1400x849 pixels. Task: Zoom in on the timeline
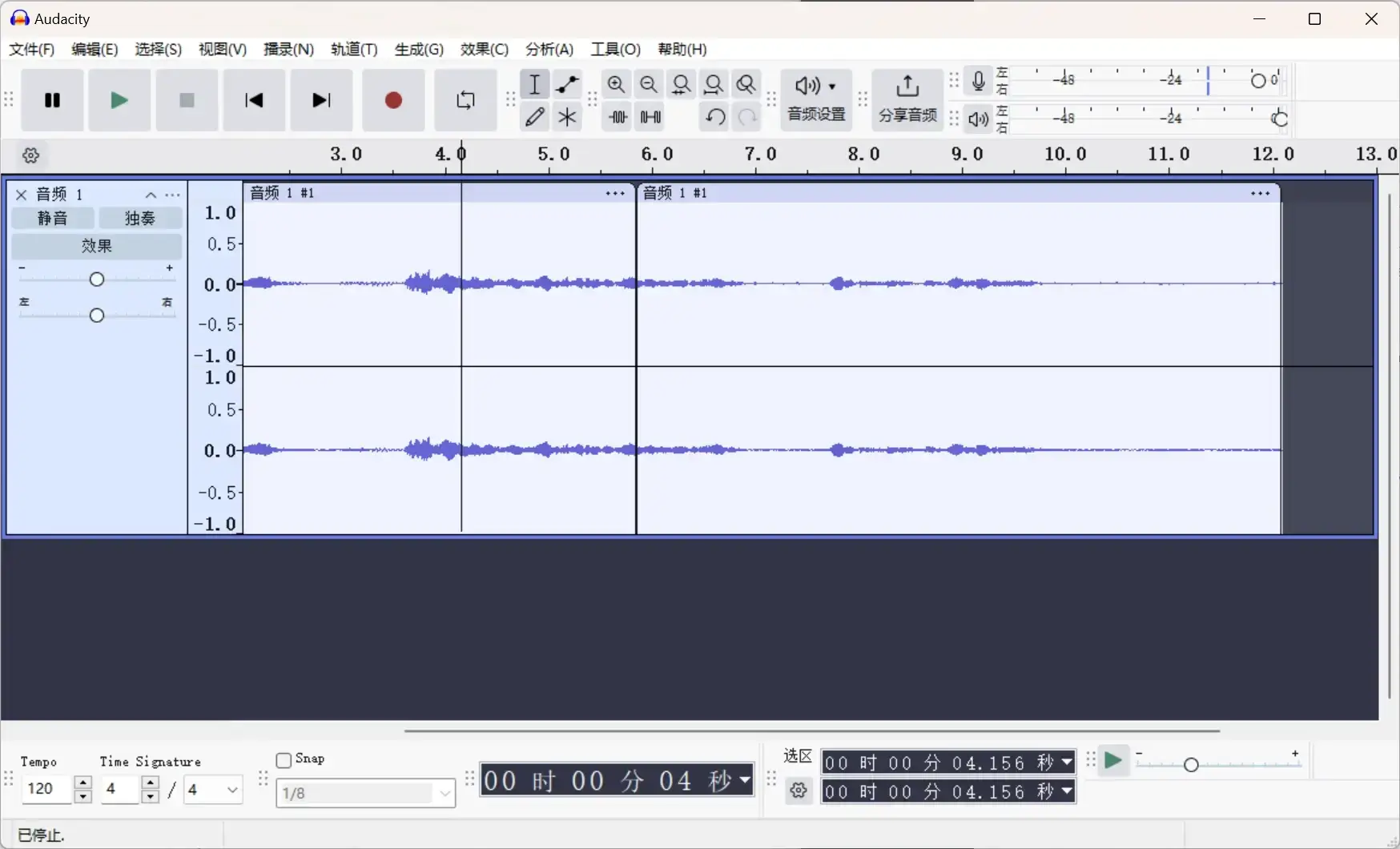(616, 84)
